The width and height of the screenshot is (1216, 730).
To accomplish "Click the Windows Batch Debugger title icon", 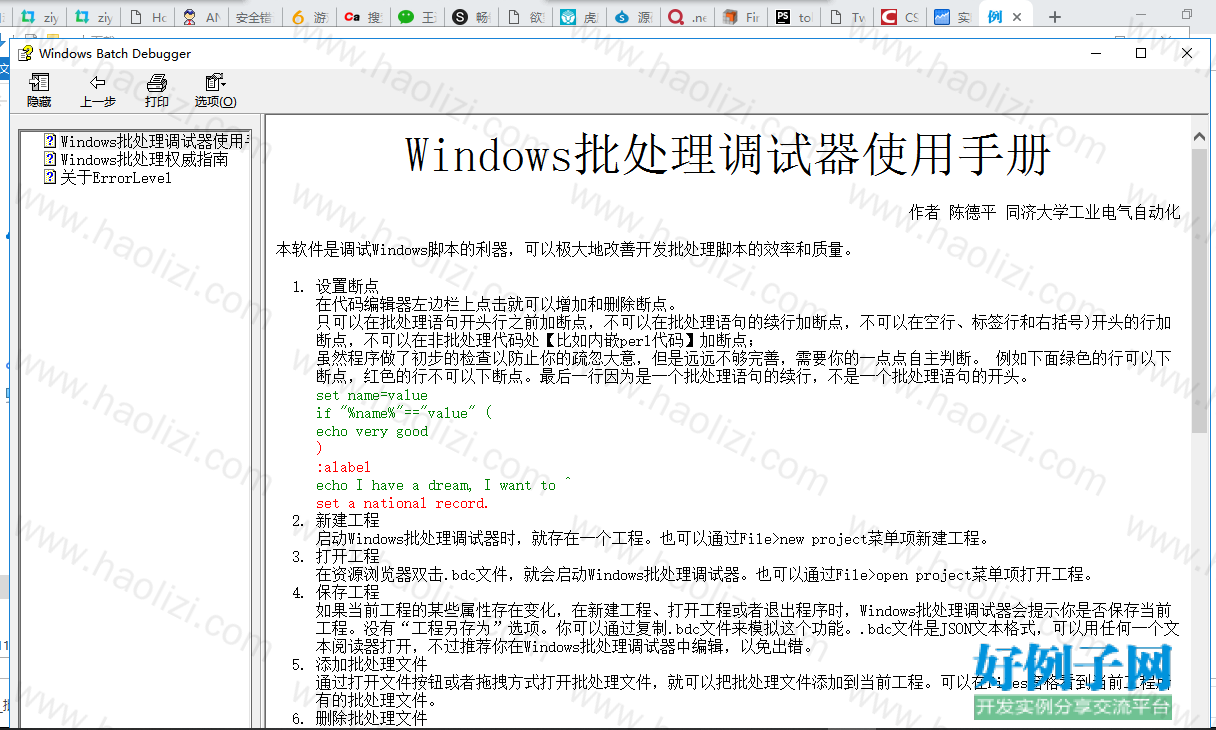I will tap(26, 53).
